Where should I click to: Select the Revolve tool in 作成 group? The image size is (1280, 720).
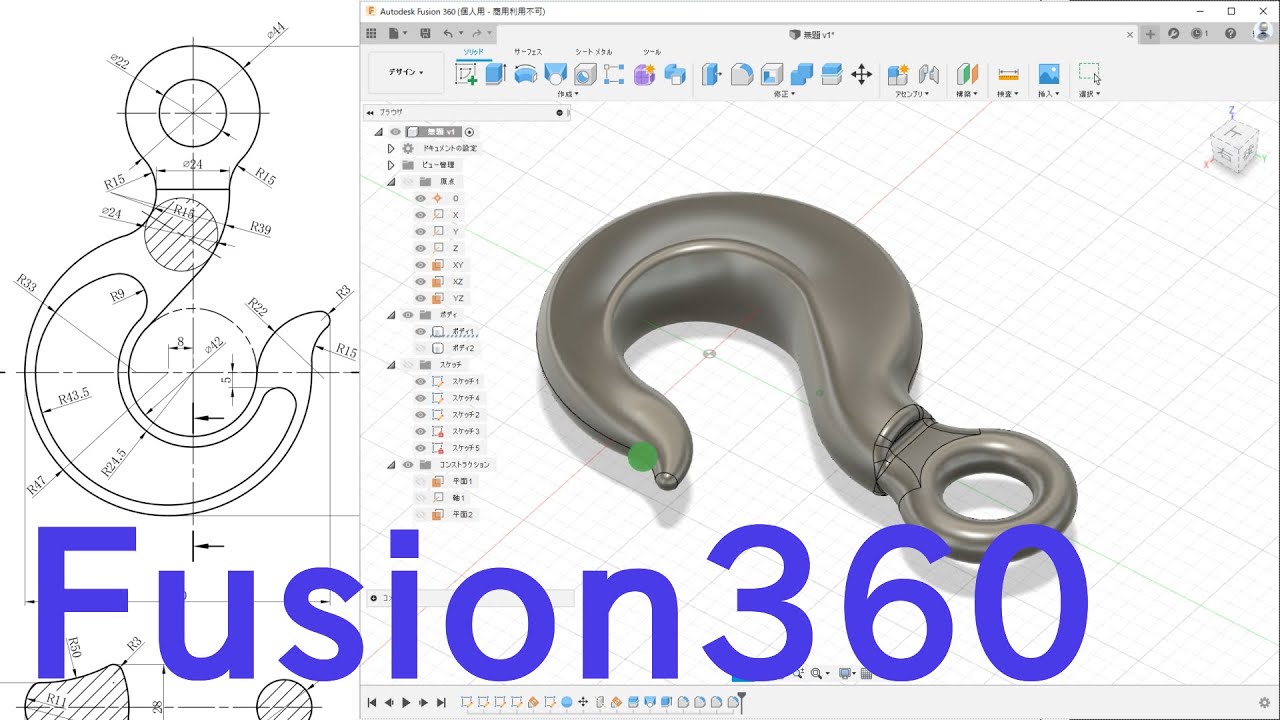pos(525,74)
